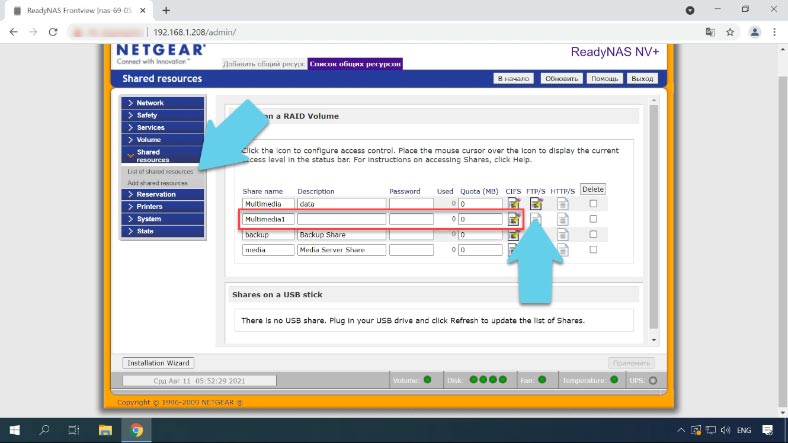The height and width of the screenshot is (443, 788).
Task: Click the Помощь button
Action: pos(604,78)
